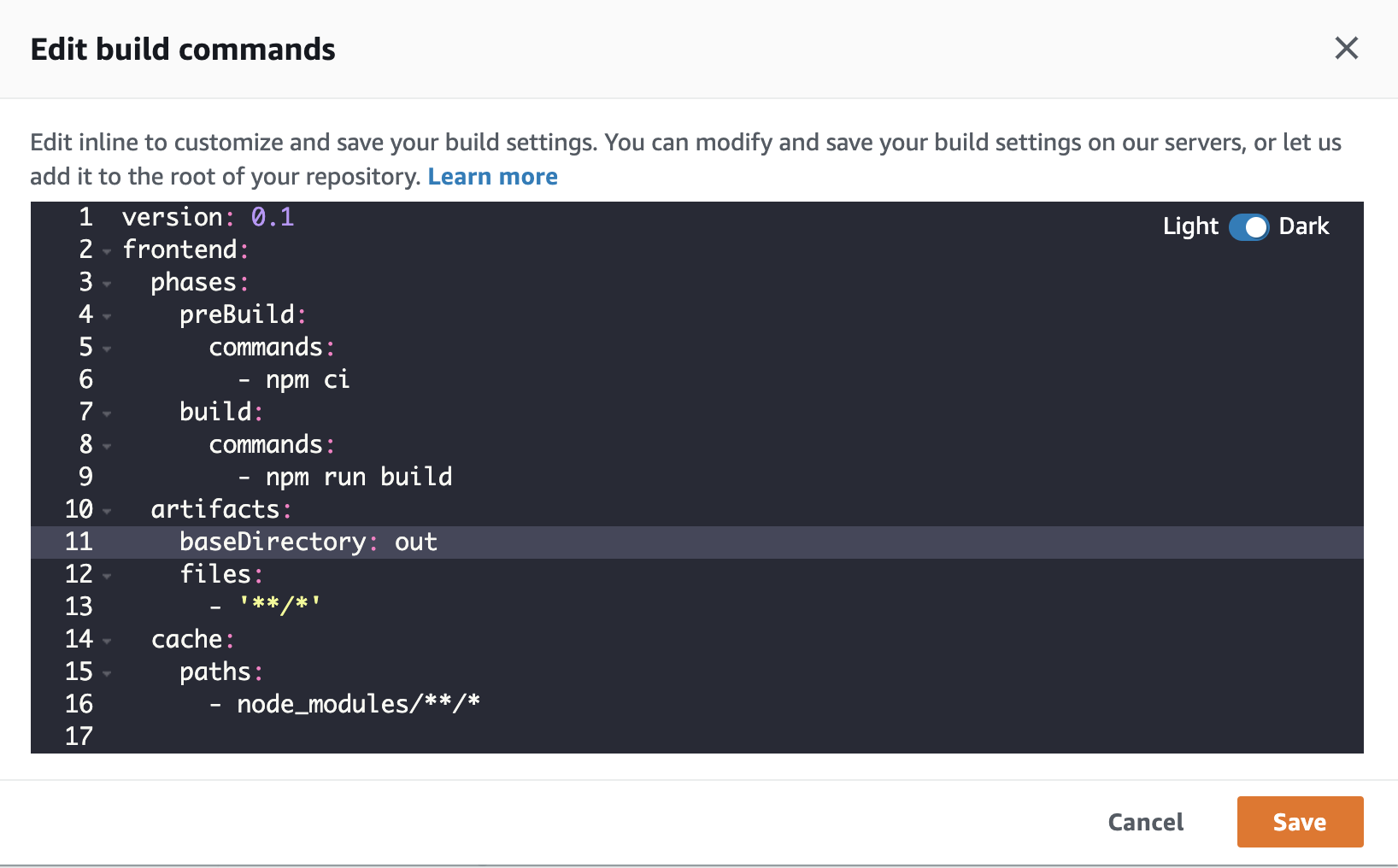Image resolution: width=1398 pixels, height=868 pixels.
Task: Open the Learn more link
Action: pos(492,177)
